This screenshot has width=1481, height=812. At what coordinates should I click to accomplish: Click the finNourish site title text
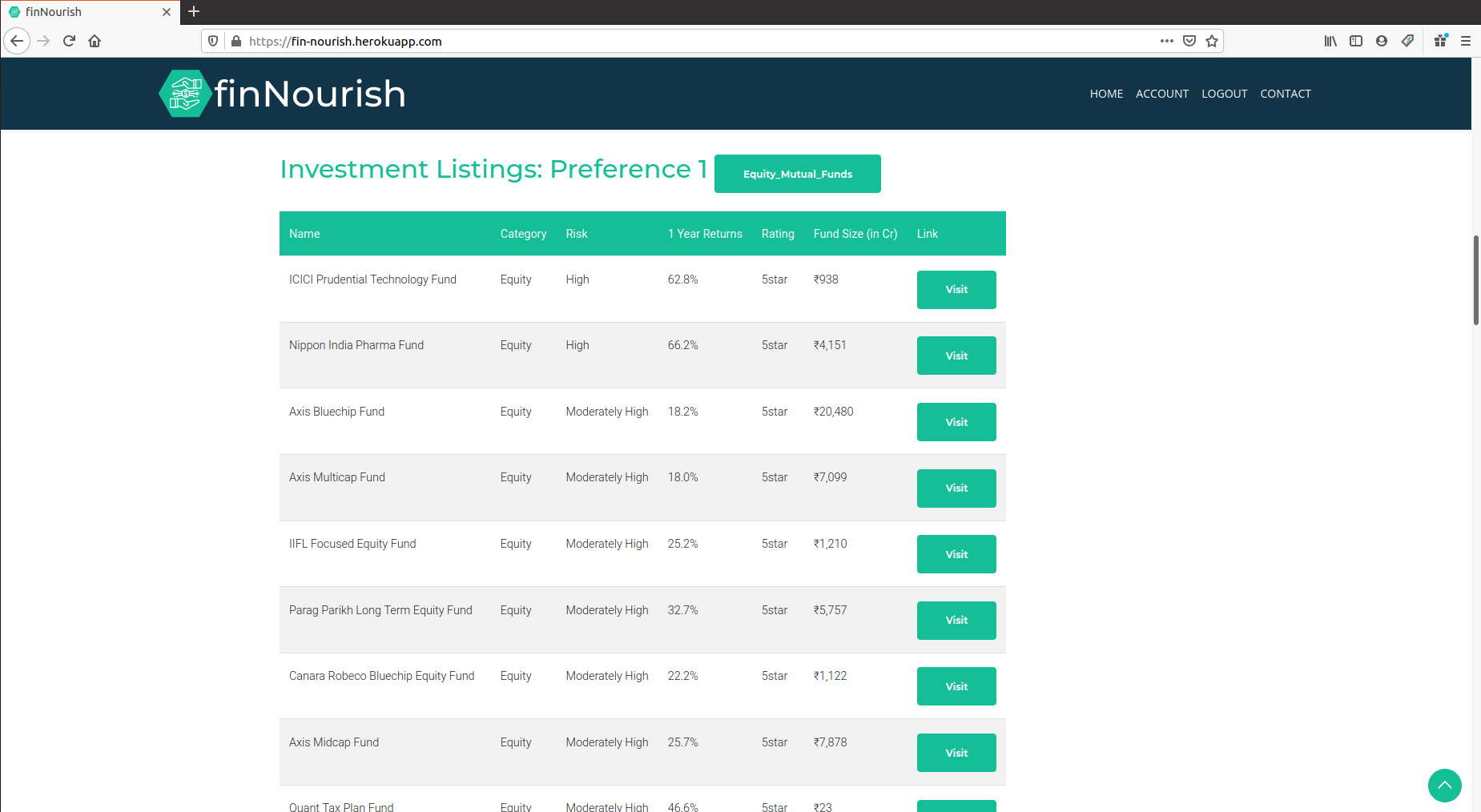coord(310,94)
